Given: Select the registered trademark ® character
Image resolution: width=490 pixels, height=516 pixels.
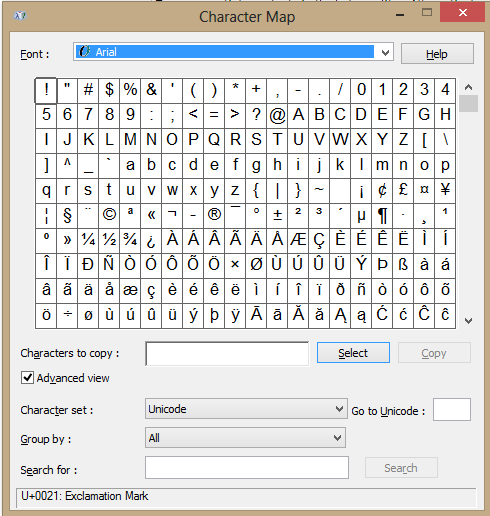Looking at the screenshot, I should click(214, 215).
